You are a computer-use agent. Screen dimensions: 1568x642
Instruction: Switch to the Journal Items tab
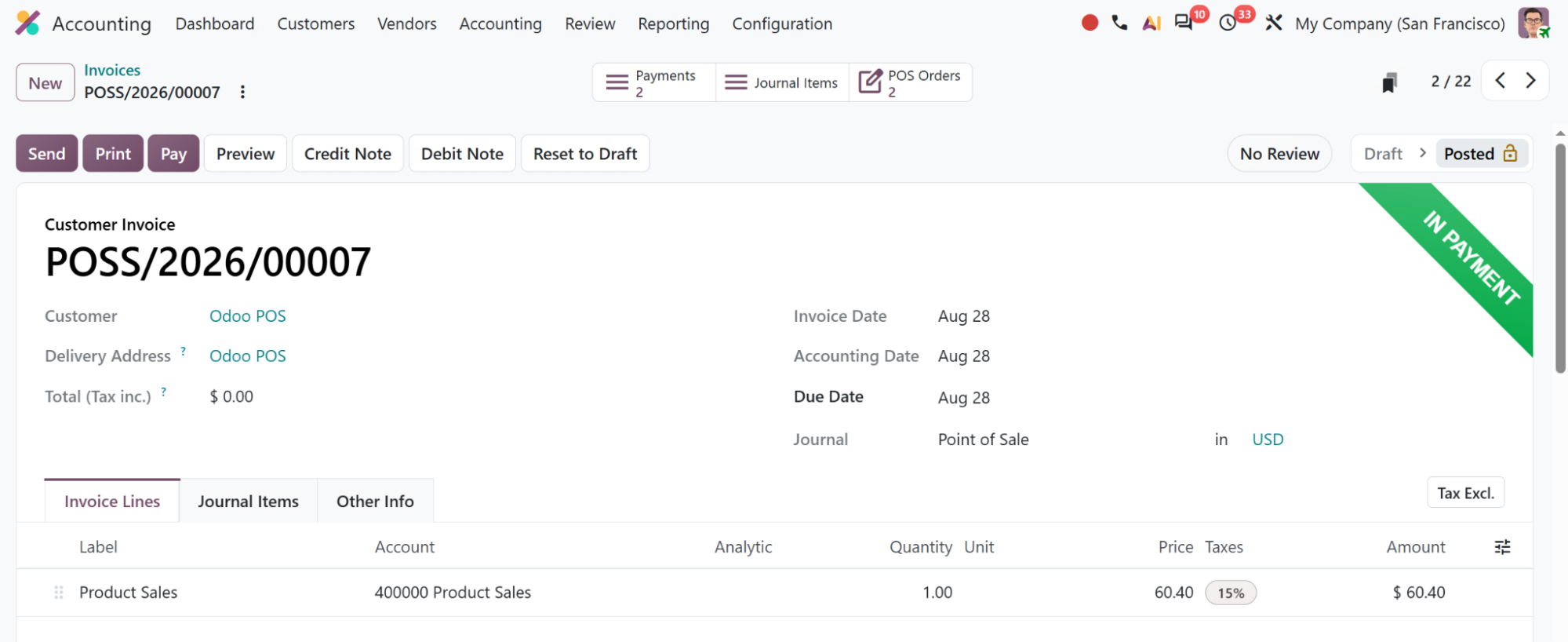[249, 501]
